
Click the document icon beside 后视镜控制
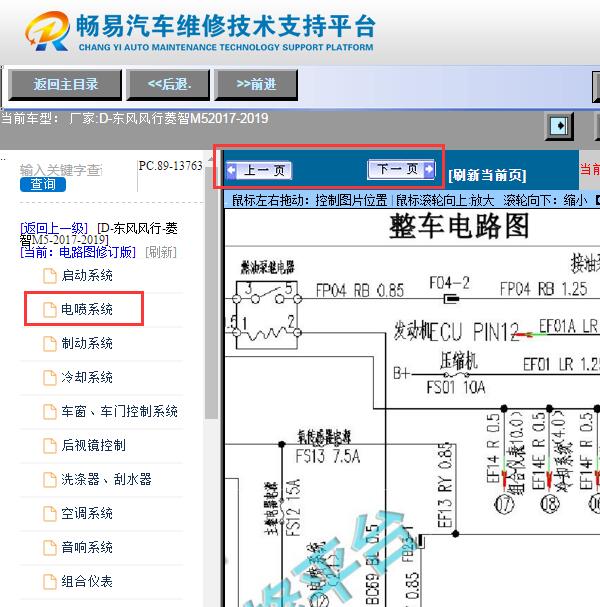click(x=50, y=446)
